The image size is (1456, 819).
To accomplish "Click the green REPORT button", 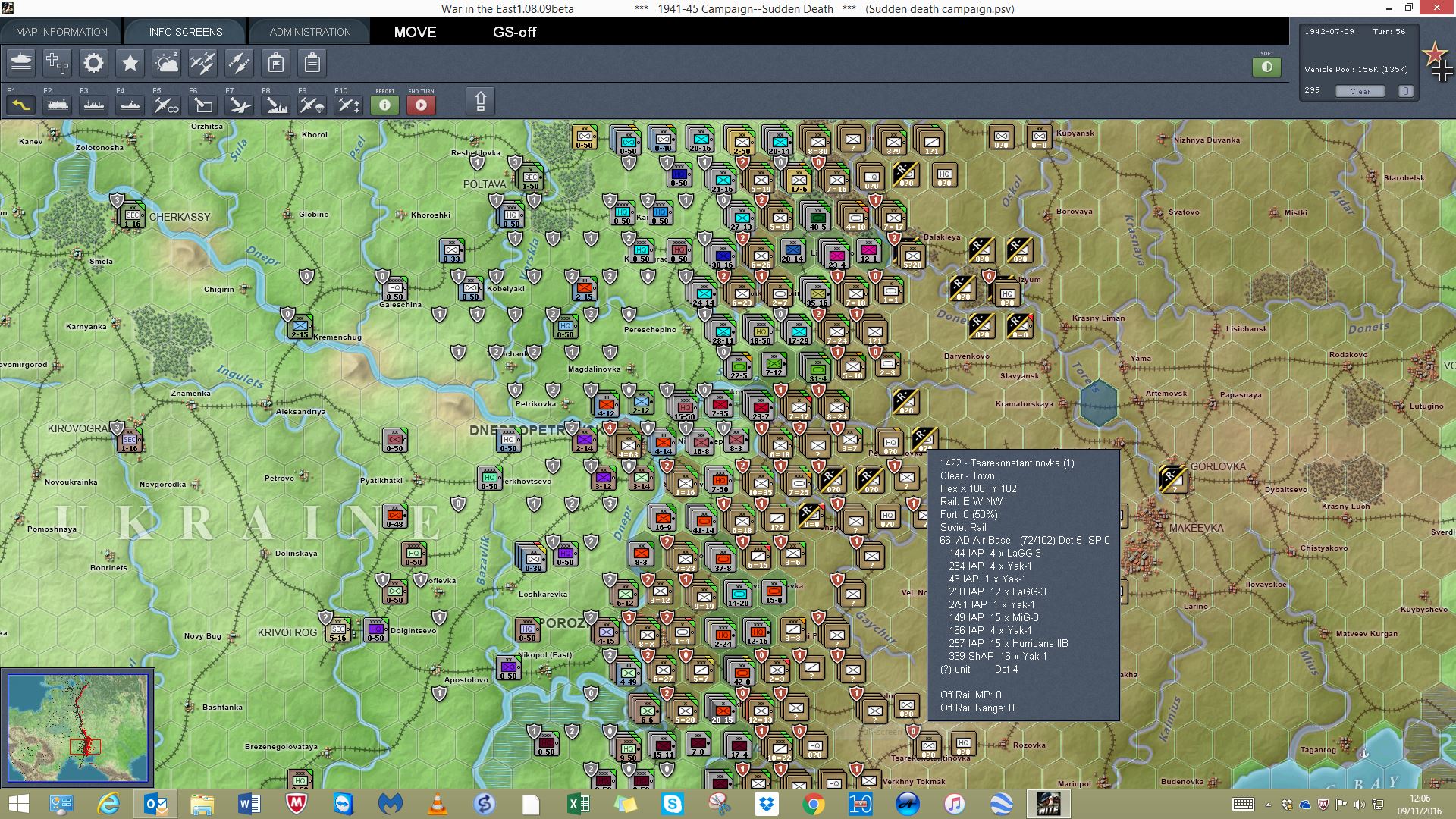I will click(384, 105).
